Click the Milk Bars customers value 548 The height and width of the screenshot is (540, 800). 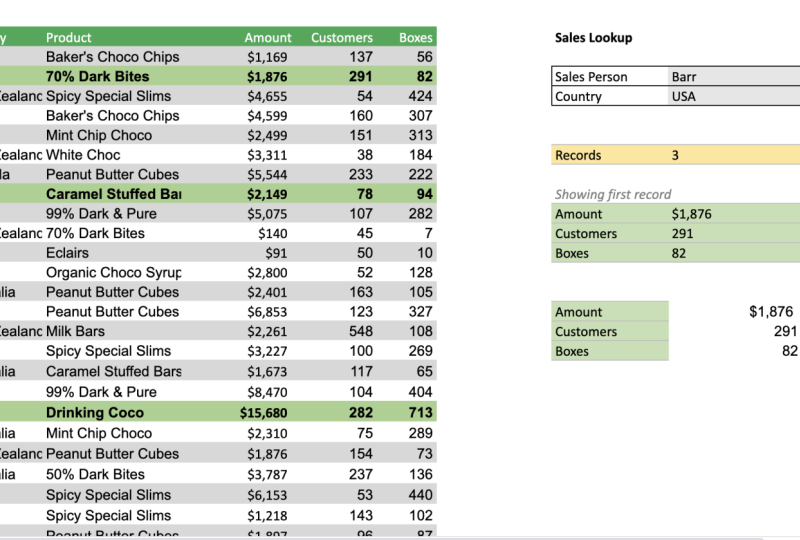click(x=361, y=331)
